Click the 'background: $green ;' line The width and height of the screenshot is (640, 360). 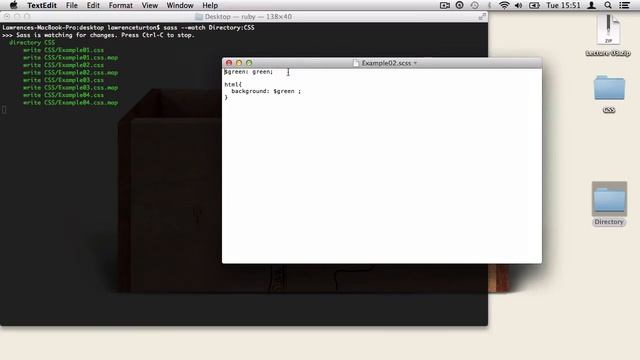266,91
